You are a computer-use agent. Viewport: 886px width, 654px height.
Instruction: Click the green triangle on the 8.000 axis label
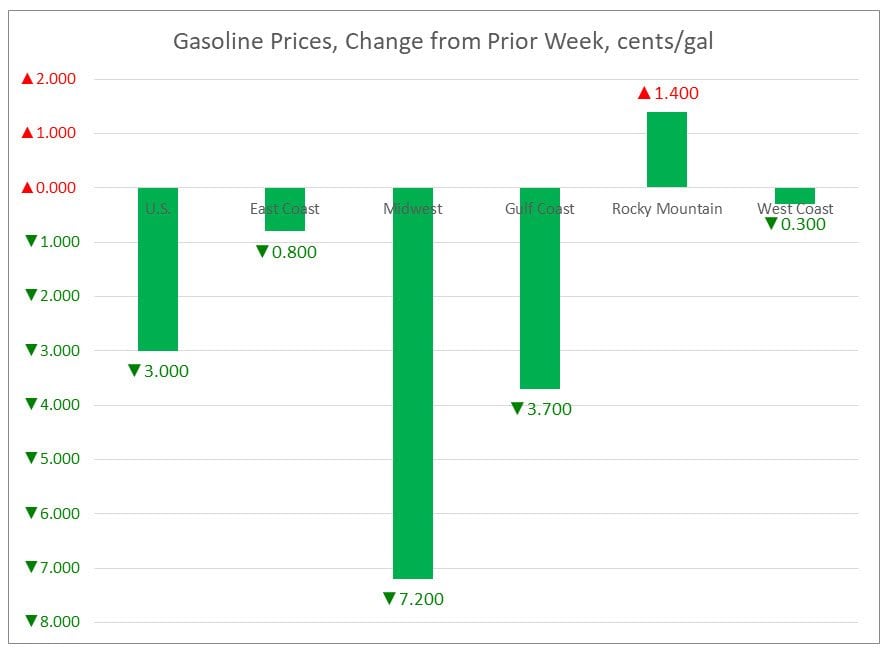click(x=31, y=622)
